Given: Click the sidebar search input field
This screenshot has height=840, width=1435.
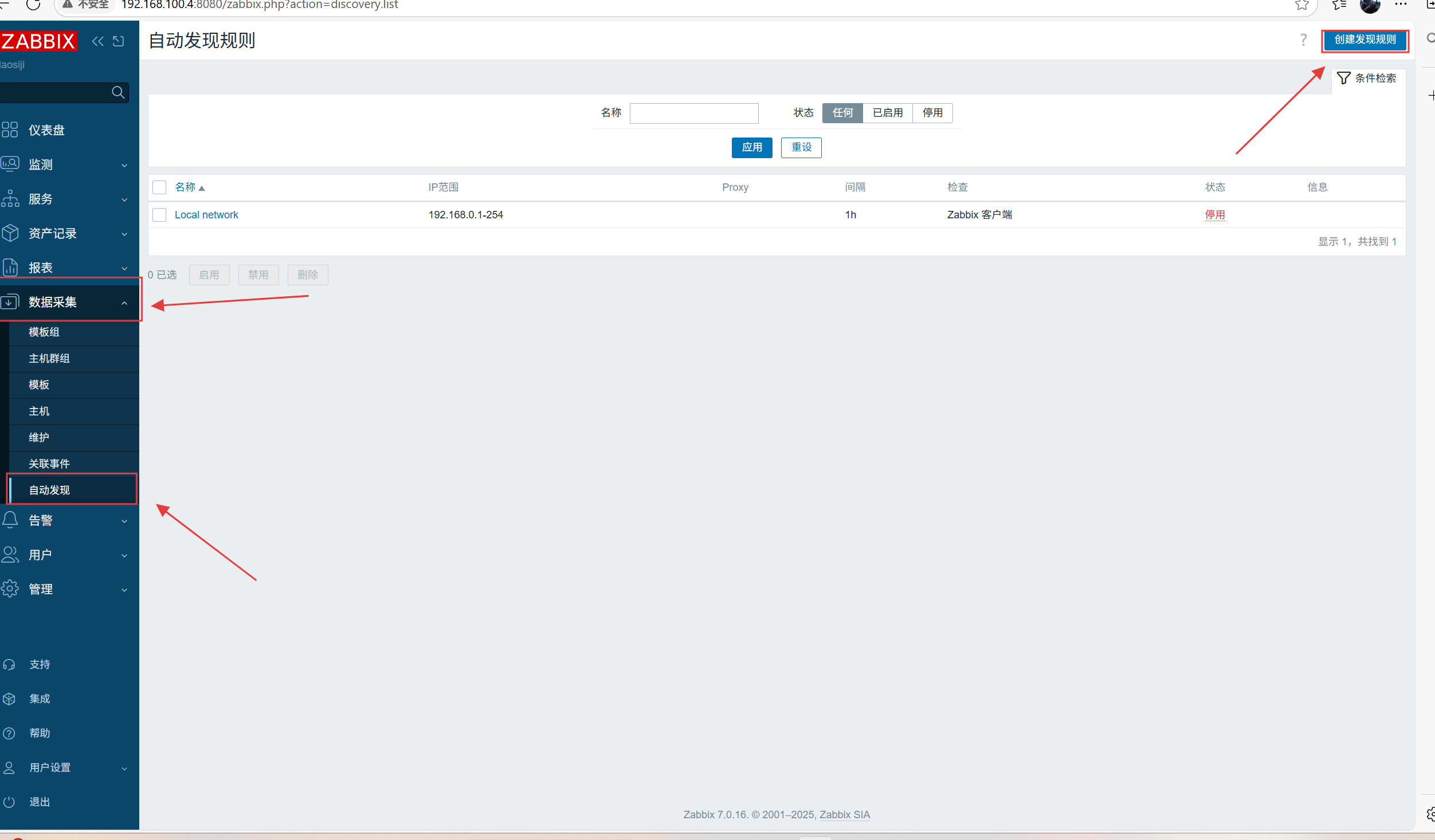Looking at the screenshot, I should tap(55, 92).
